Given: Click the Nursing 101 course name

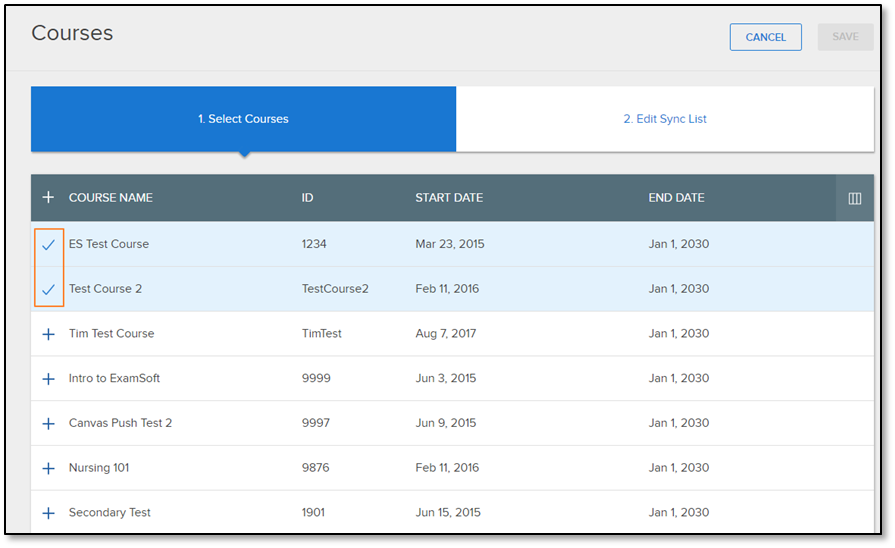Looking at the screenshot, I should tap(99, 468).
